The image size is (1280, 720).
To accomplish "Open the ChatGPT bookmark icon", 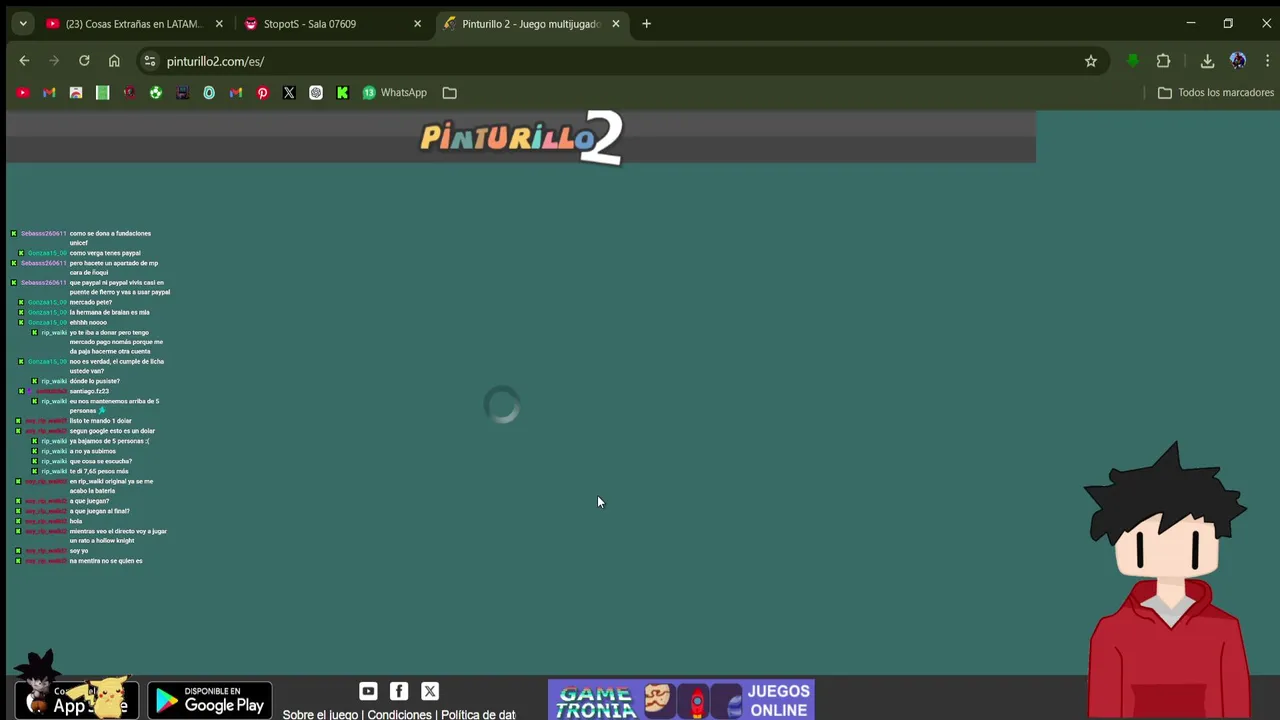I will [x=316, y=93].
